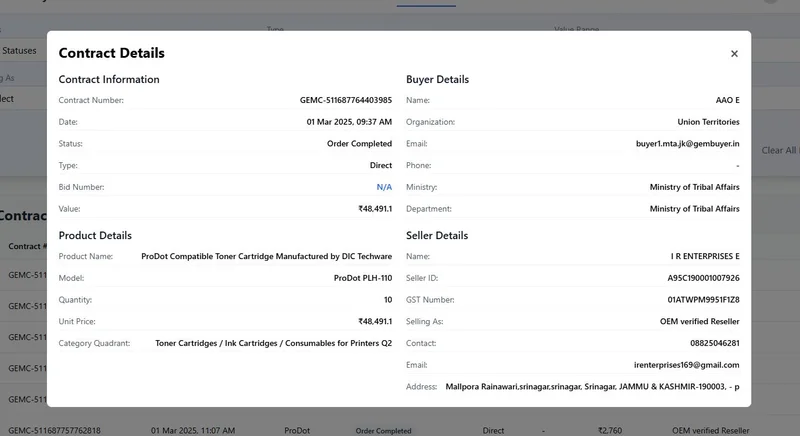
Task: Click Order Completed badge in background table row
Action: click(x=383, y=431)
